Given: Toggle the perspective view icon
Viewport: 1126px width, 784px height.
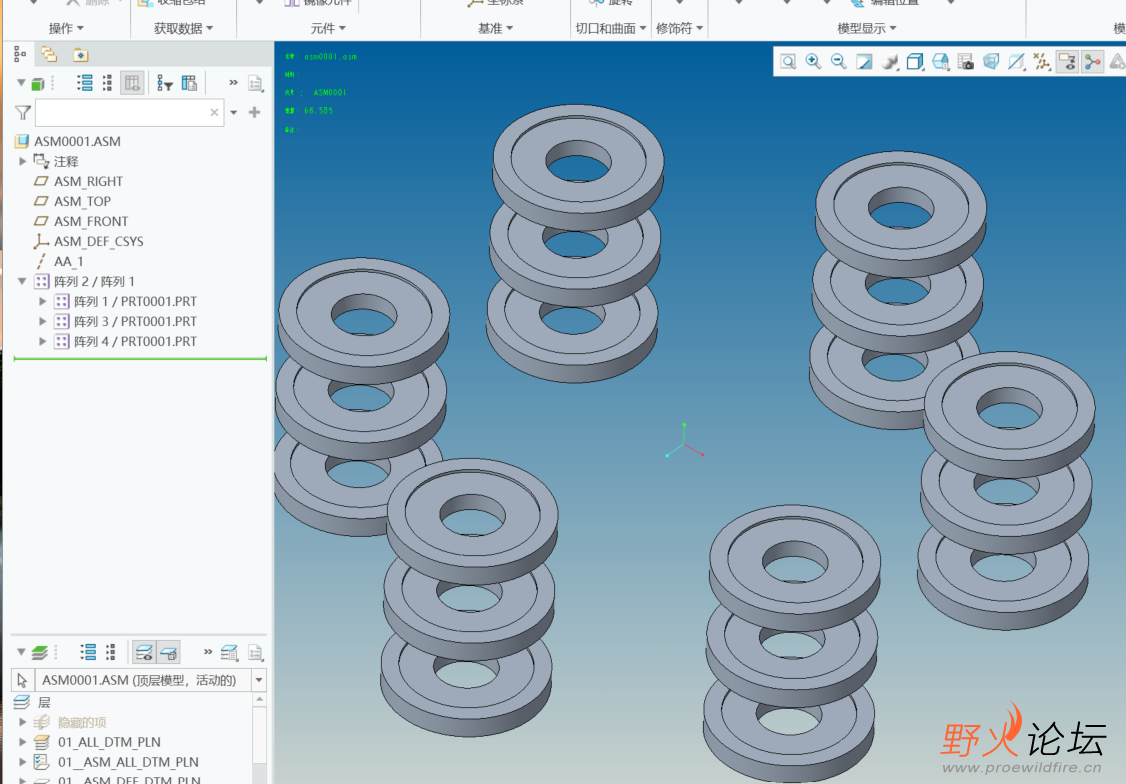Looking at the screenshot, I should 991,62.
